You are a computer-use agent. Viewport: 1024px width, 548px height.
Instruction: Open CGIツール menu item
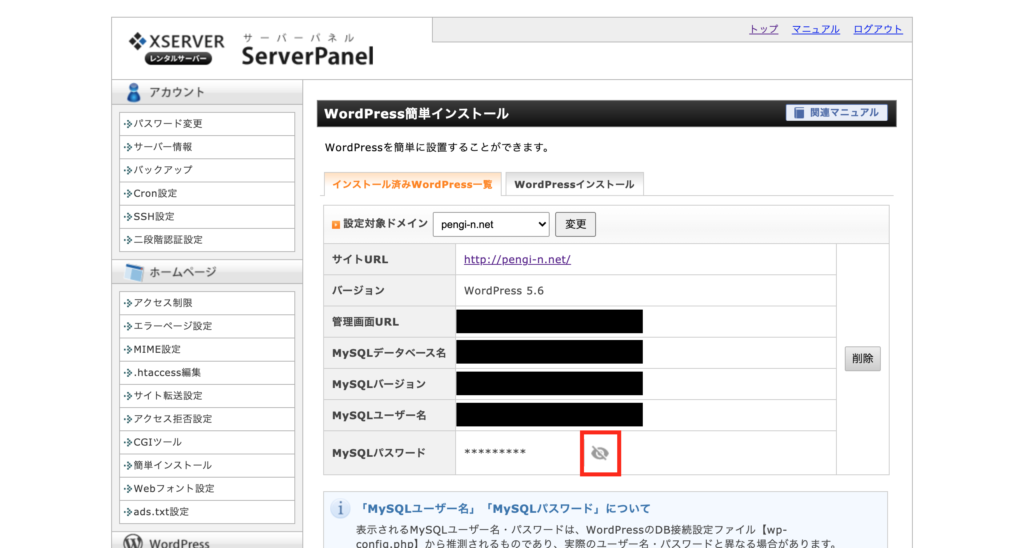(x=207, y=442)
